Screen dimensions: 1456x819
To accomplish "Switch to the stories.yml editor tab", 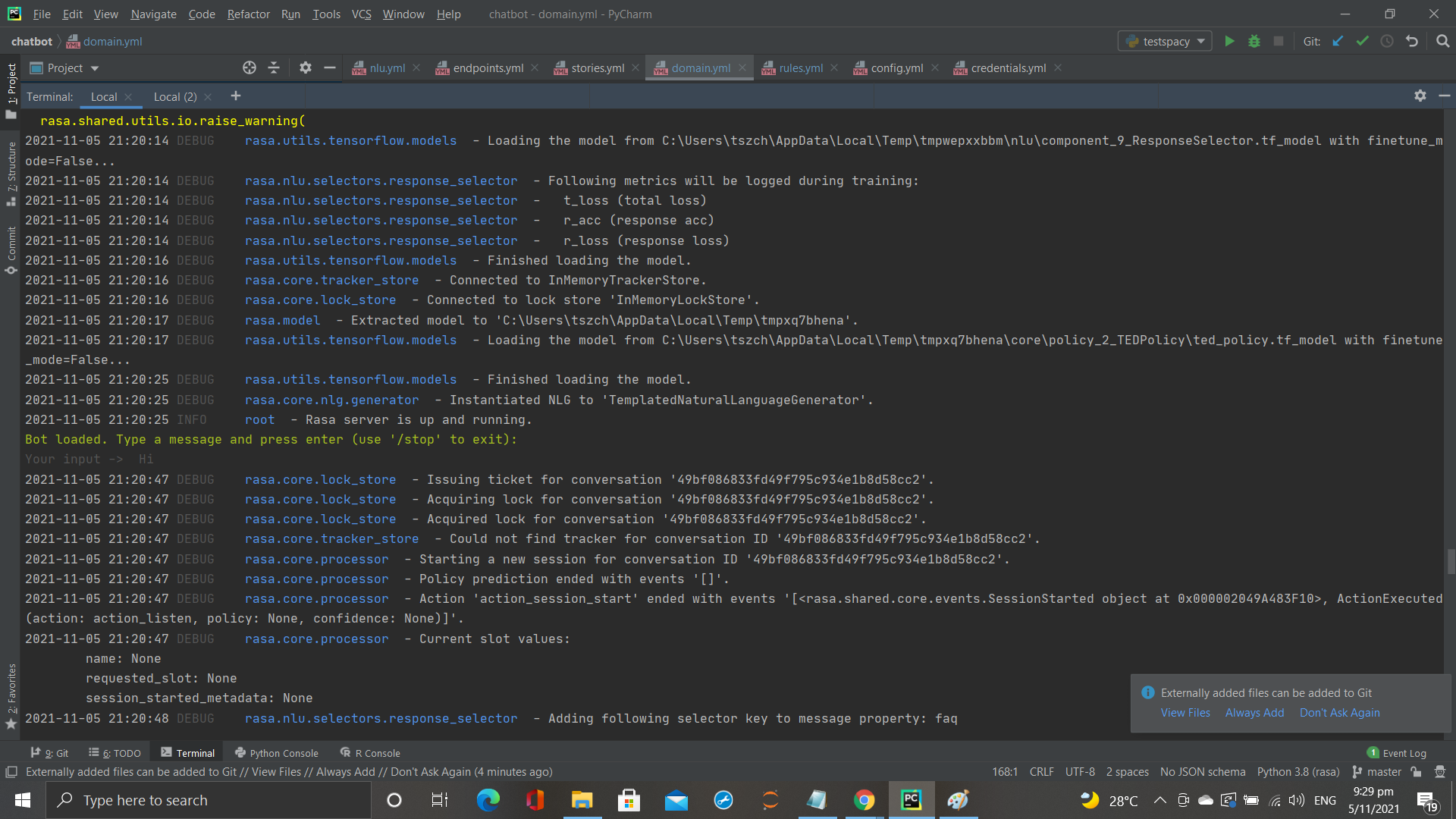I will click(598, 68).
